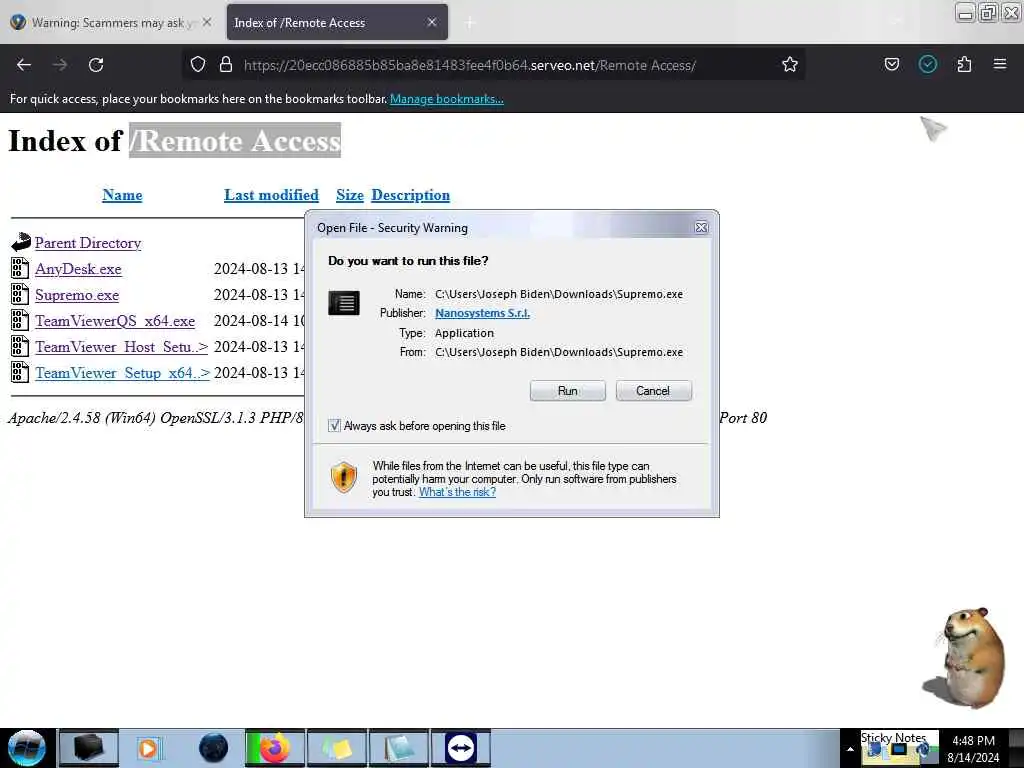Open a new tab with plus button
This screenshot has width=1024, height=768.
point(470,23)
